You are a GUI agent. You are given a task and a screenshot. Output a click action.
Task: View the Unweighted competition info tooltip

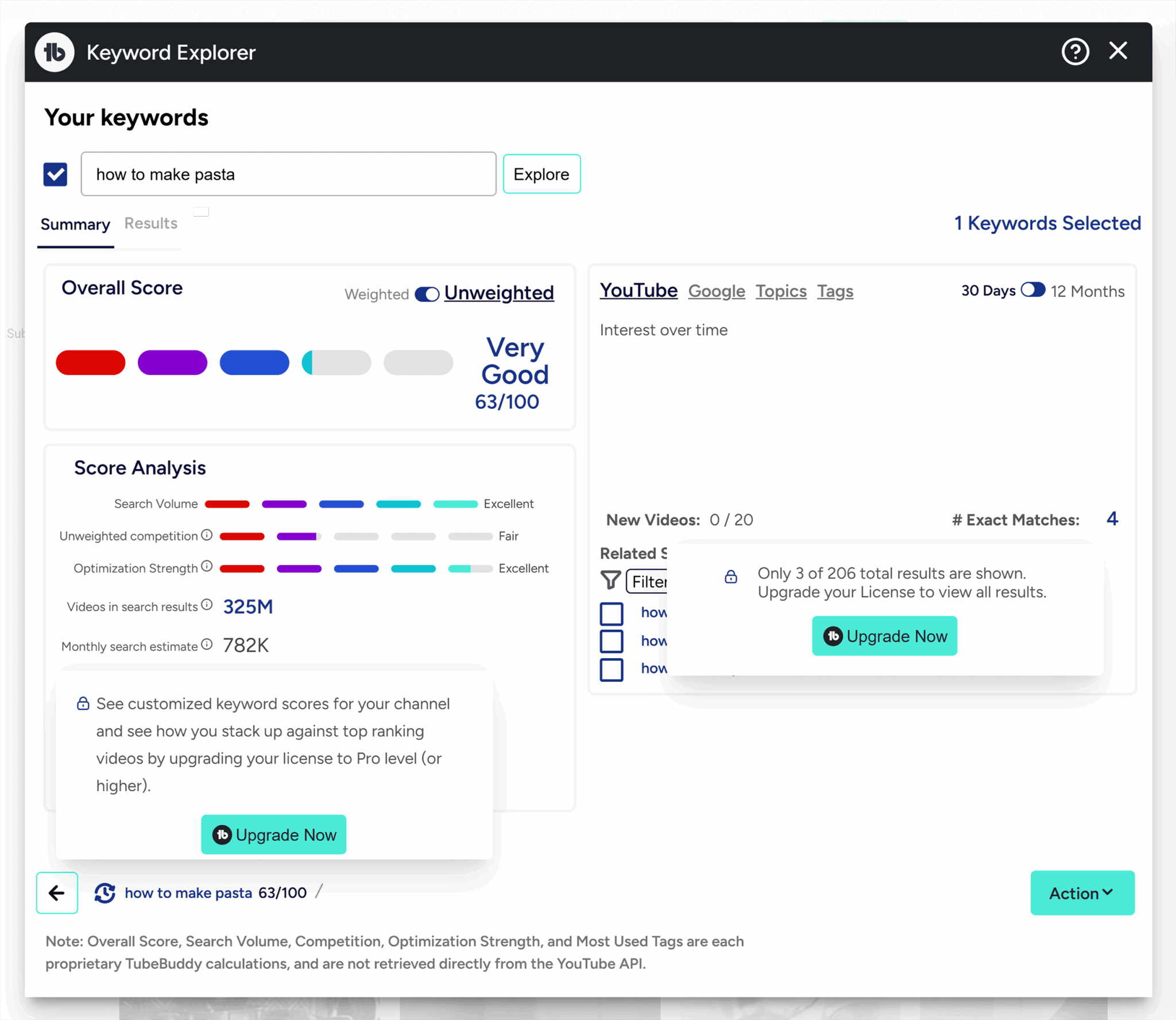click(207, 534)
